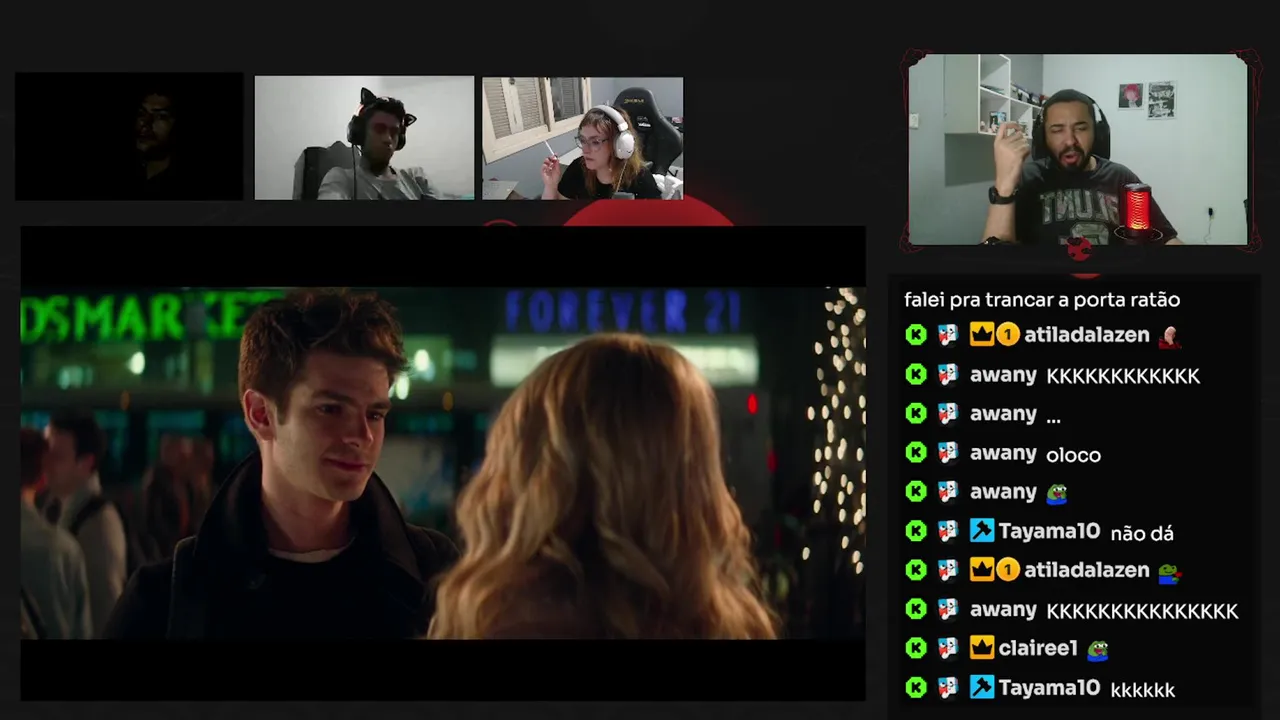The image size is (1280, 720).
Task: Click moderator hammer badge on Tayama10 'não dá'
Action: (982, 531)
